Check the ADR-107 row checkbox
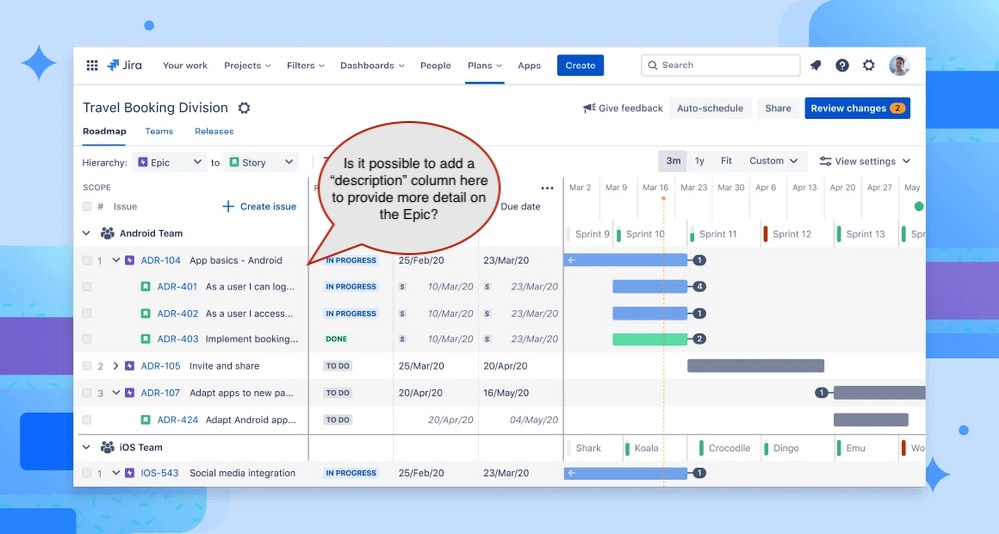This screenshot has height=534, width=999. 87,393
